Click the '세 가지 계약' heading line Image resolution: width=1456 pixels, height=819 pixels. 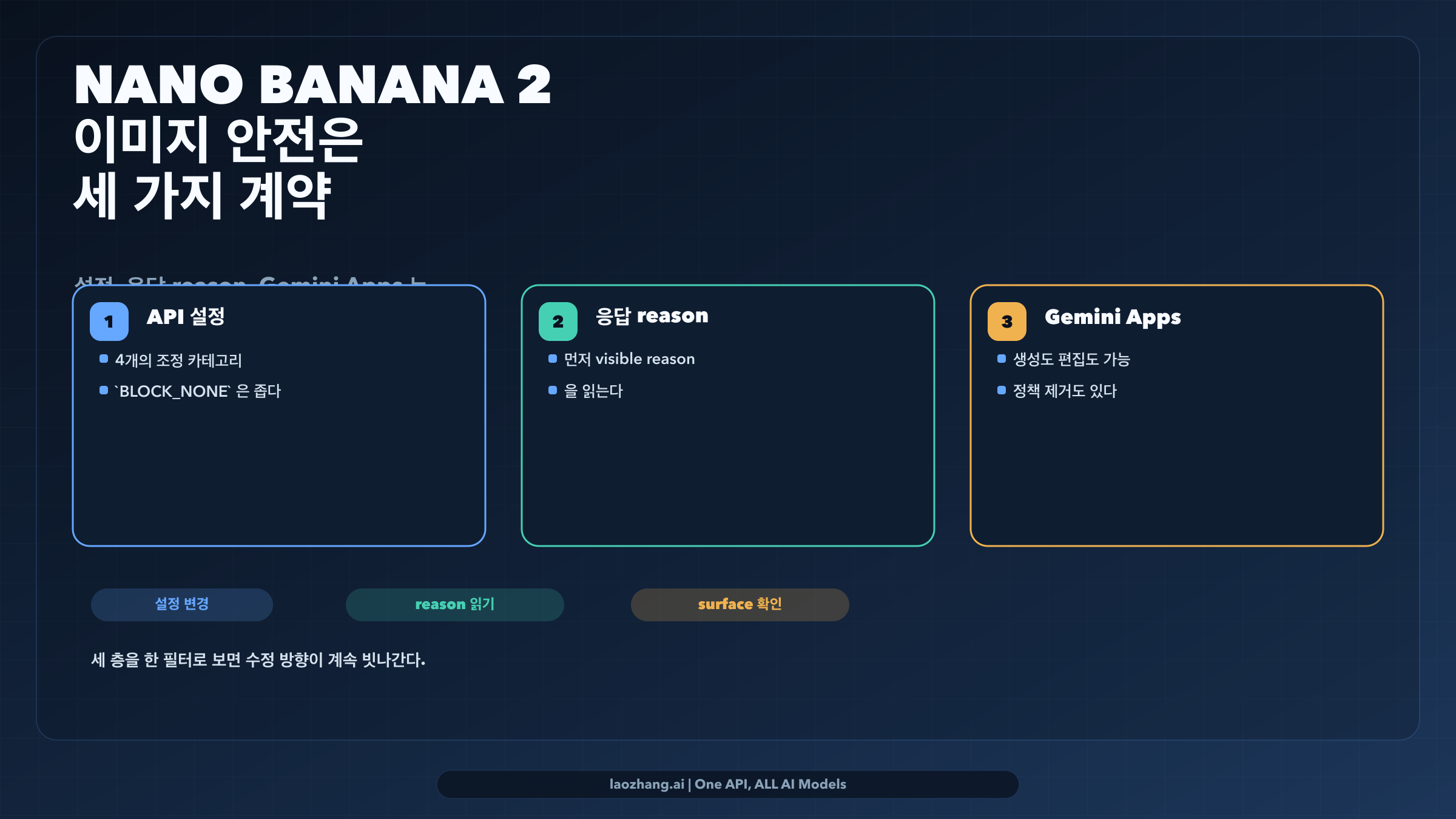tap(202, 195)
